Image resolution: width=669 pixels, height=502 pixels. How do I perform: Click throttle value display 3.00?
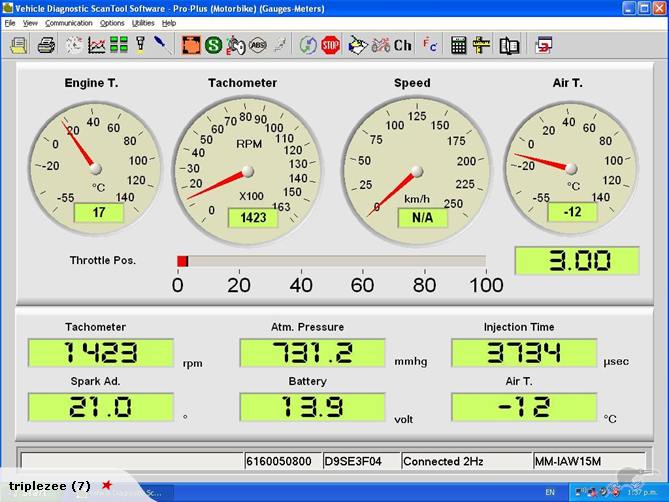(x=577, y=261)
